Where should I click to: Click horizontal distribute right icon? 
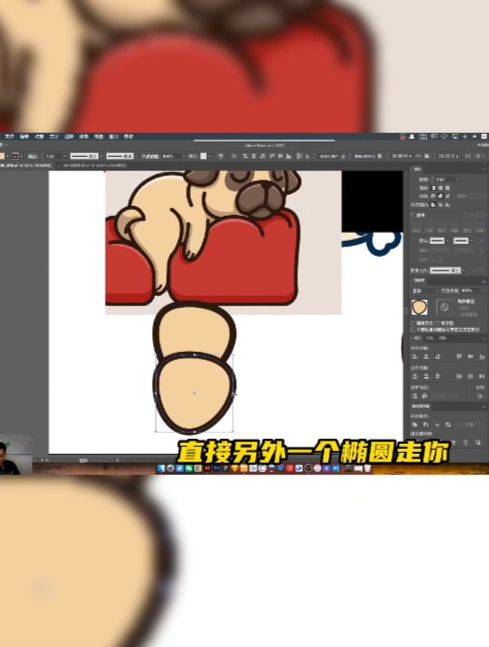tap(482, 376)
